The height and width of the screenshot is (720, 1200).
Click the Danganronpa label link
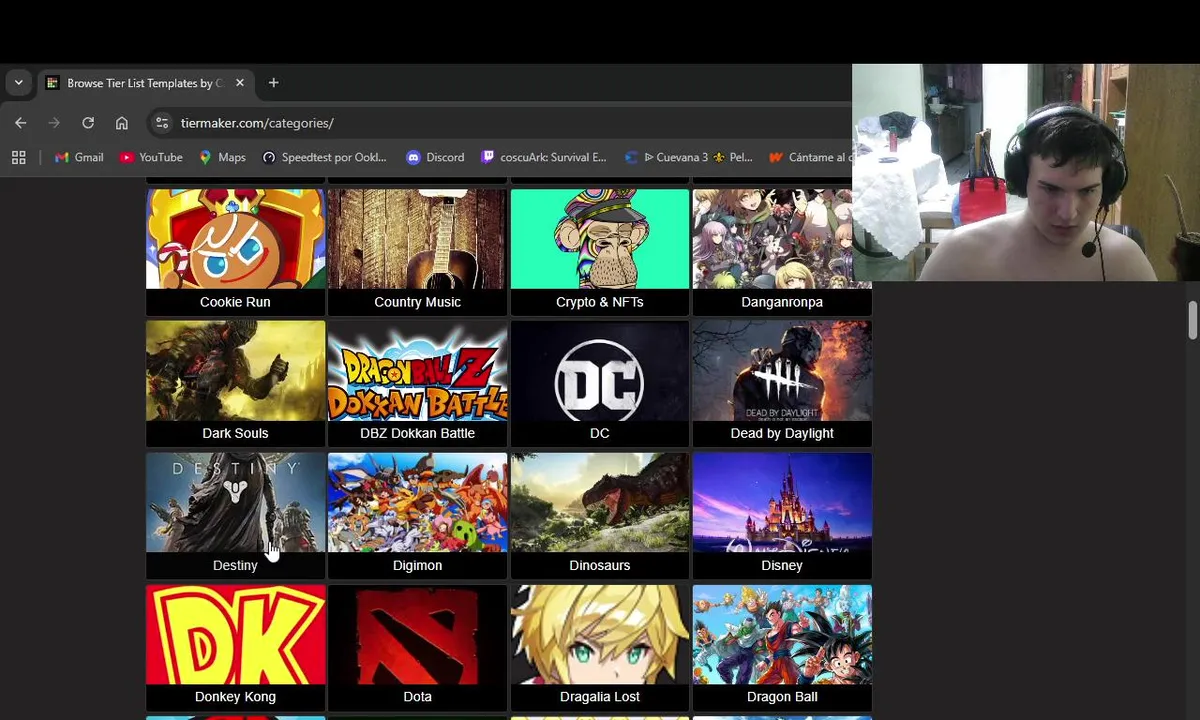point(782,302)
